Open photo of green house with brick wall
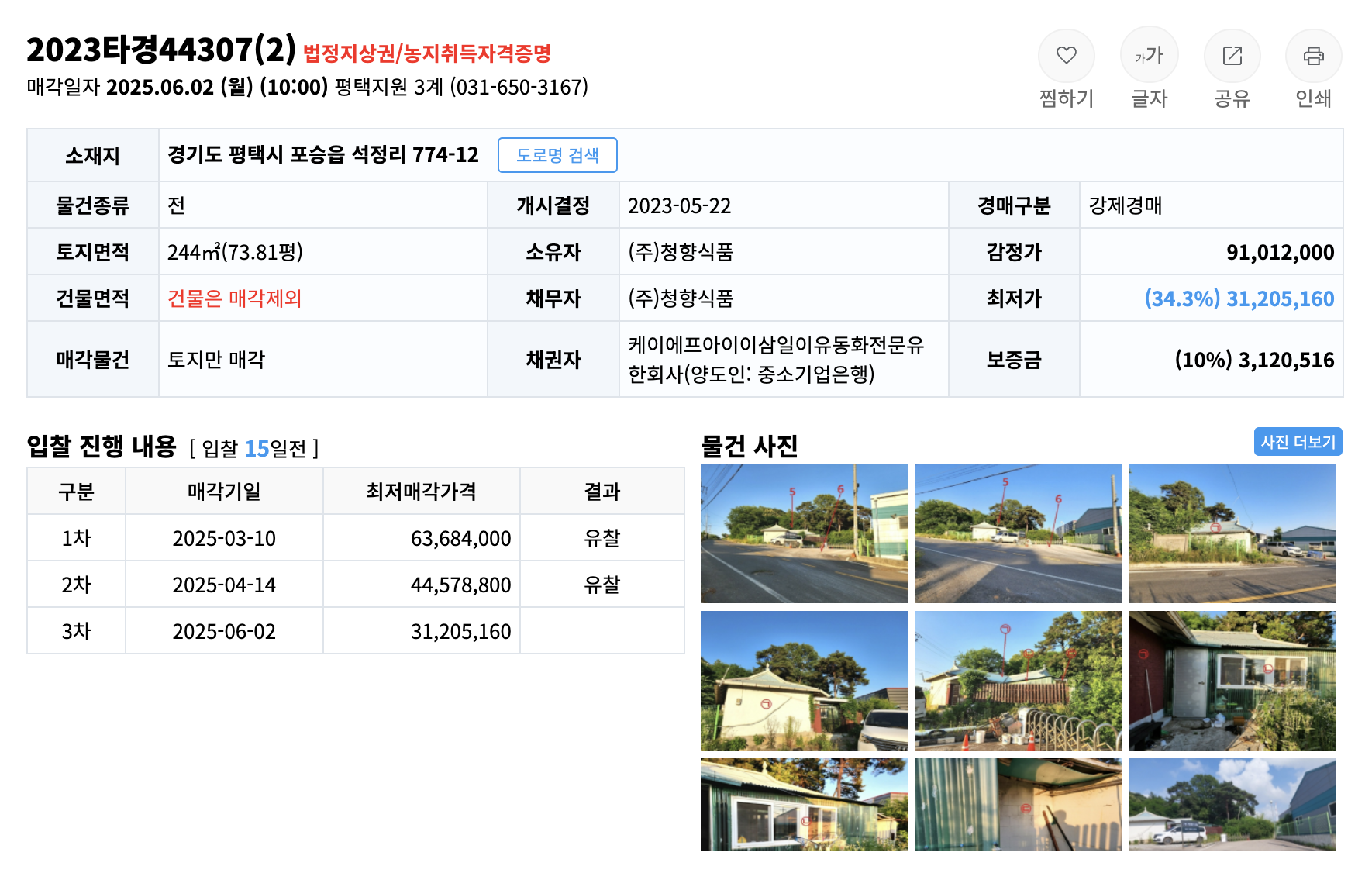The image size is (1372, 873). click(1232, 681)
